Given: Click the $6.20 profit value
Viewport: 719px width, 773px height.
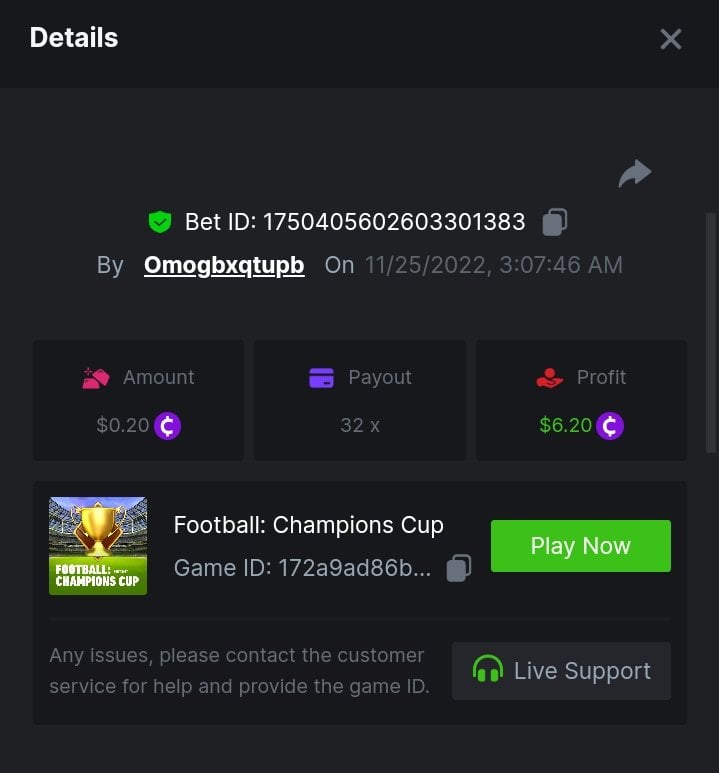Looking at the screenshot, I should (565, 426).
